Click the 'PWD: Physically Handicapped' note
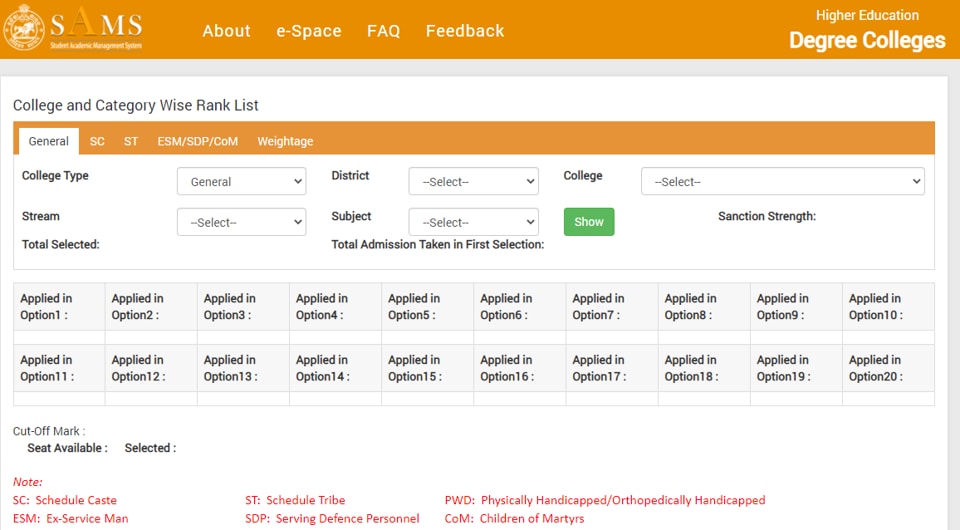 pyautogui.click(x=605, y=500)
